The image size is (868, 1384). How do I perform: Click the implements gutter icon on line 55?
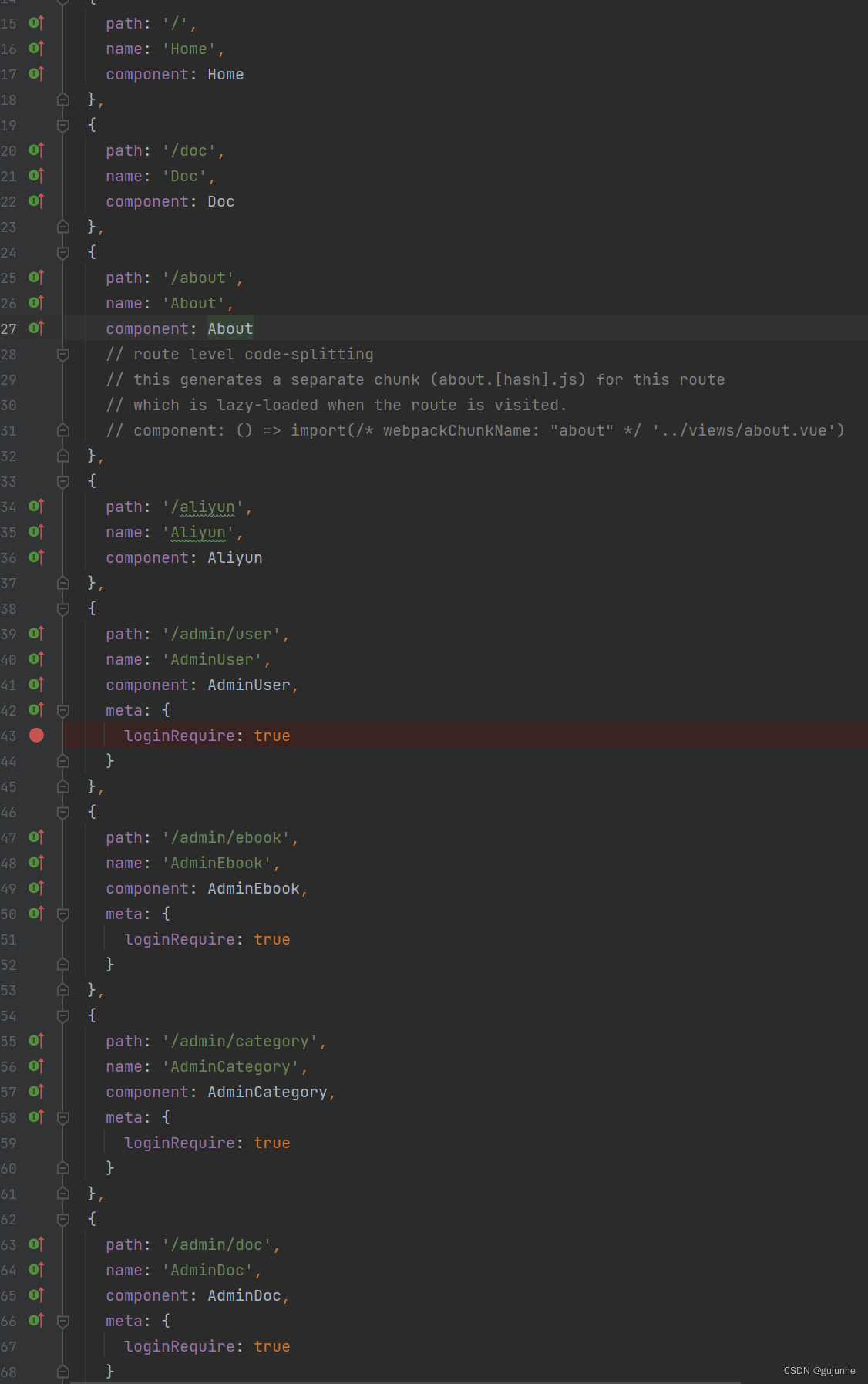[36, 1041]
